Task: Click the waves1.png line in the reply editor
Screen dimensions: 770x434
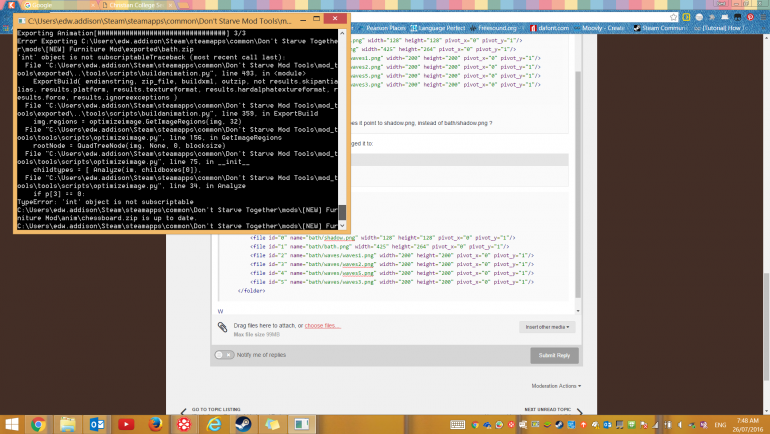Action: click(392, 255)
